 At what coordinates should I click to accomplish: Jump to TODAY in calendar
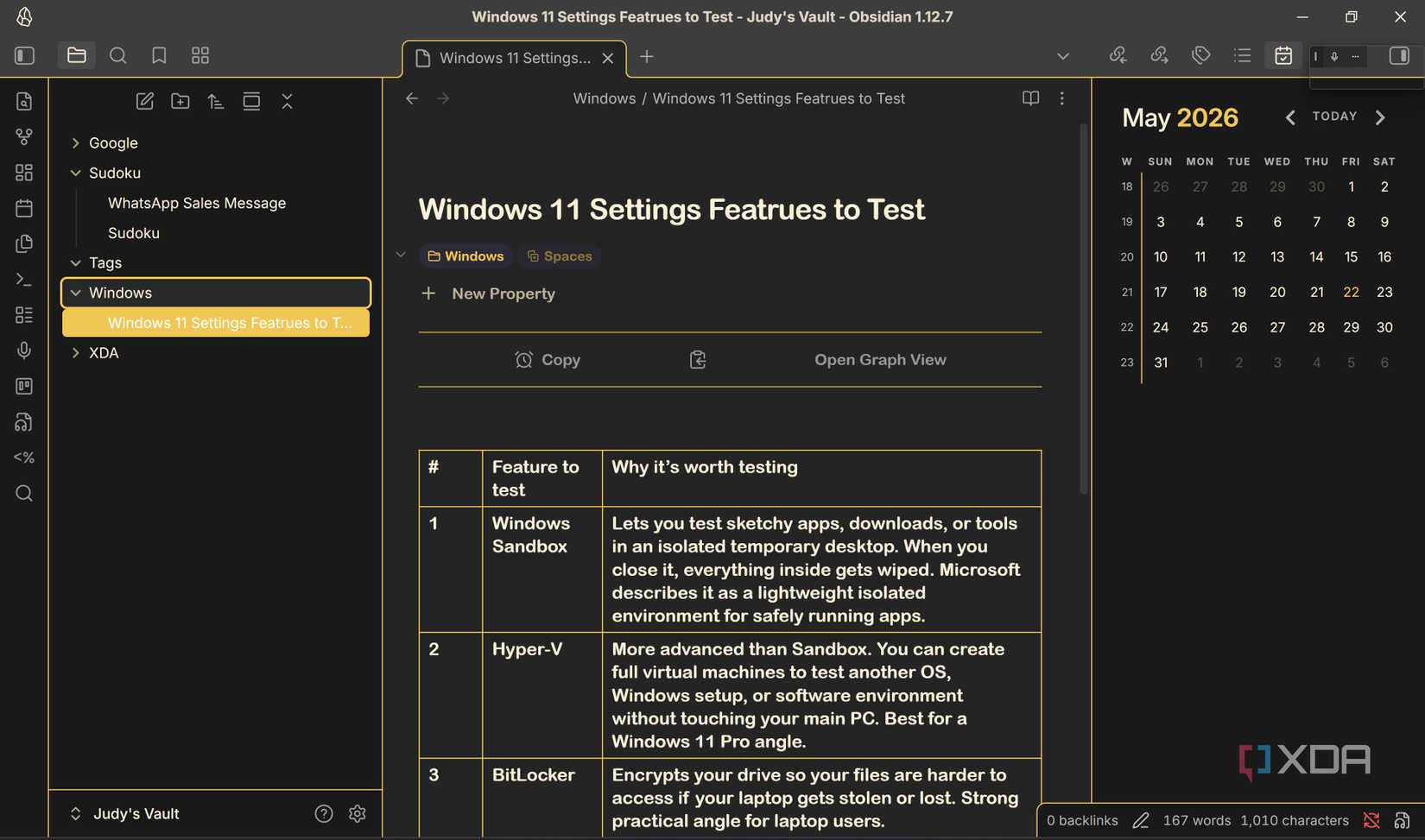(x=1334, y=117)
